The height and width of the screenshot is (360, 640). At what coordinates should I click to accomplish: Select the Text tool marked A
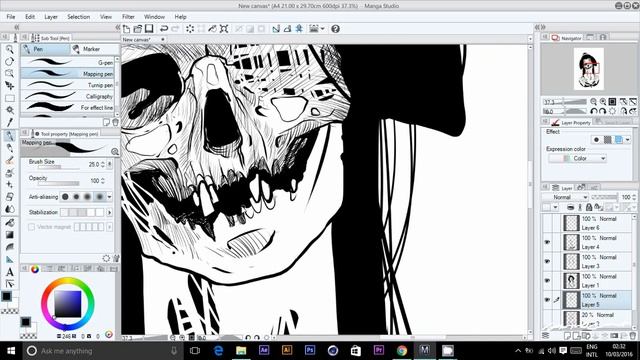[x=10, y=272]
